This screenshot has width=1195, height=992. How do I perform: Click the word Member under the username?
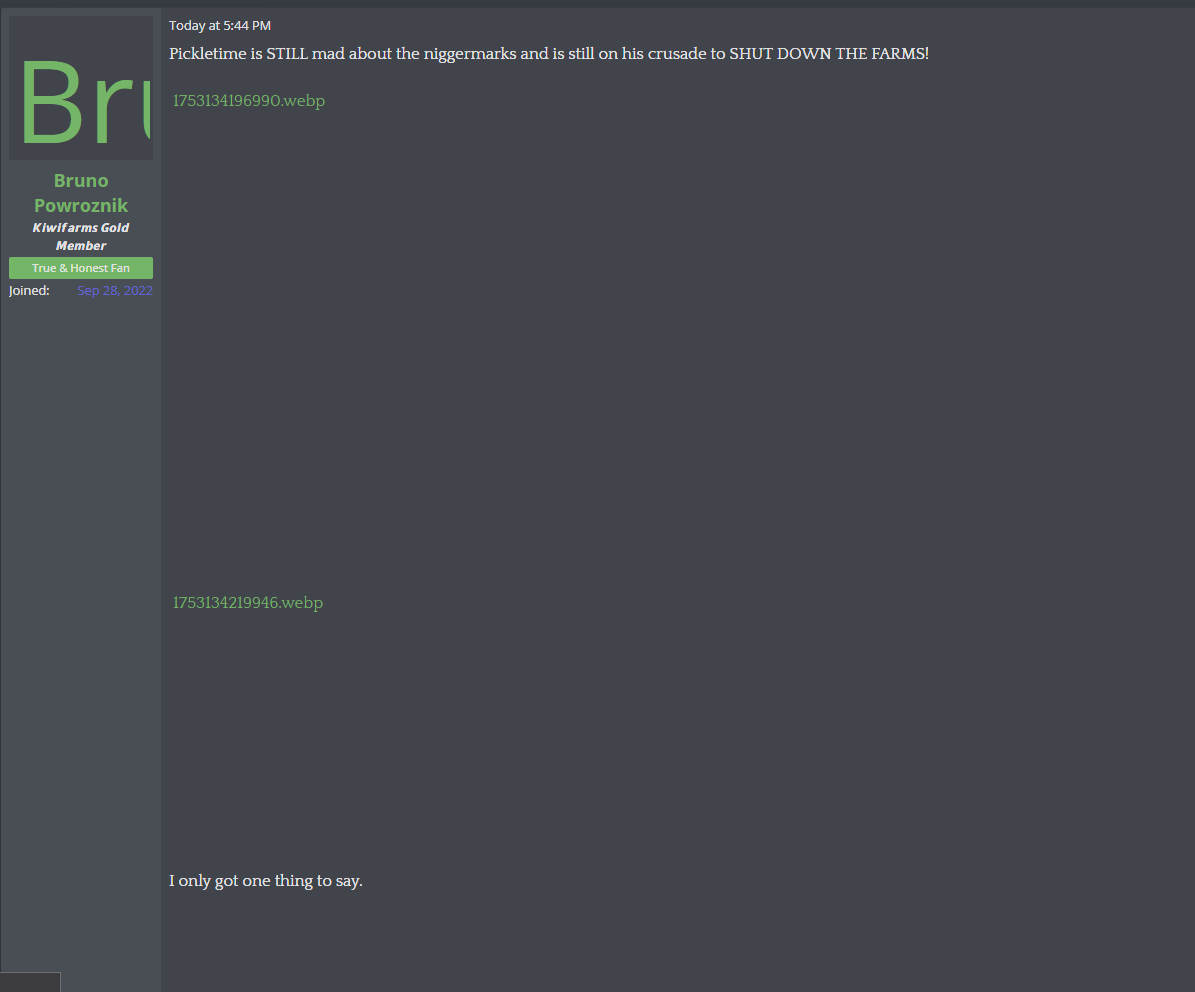point(81,245)
